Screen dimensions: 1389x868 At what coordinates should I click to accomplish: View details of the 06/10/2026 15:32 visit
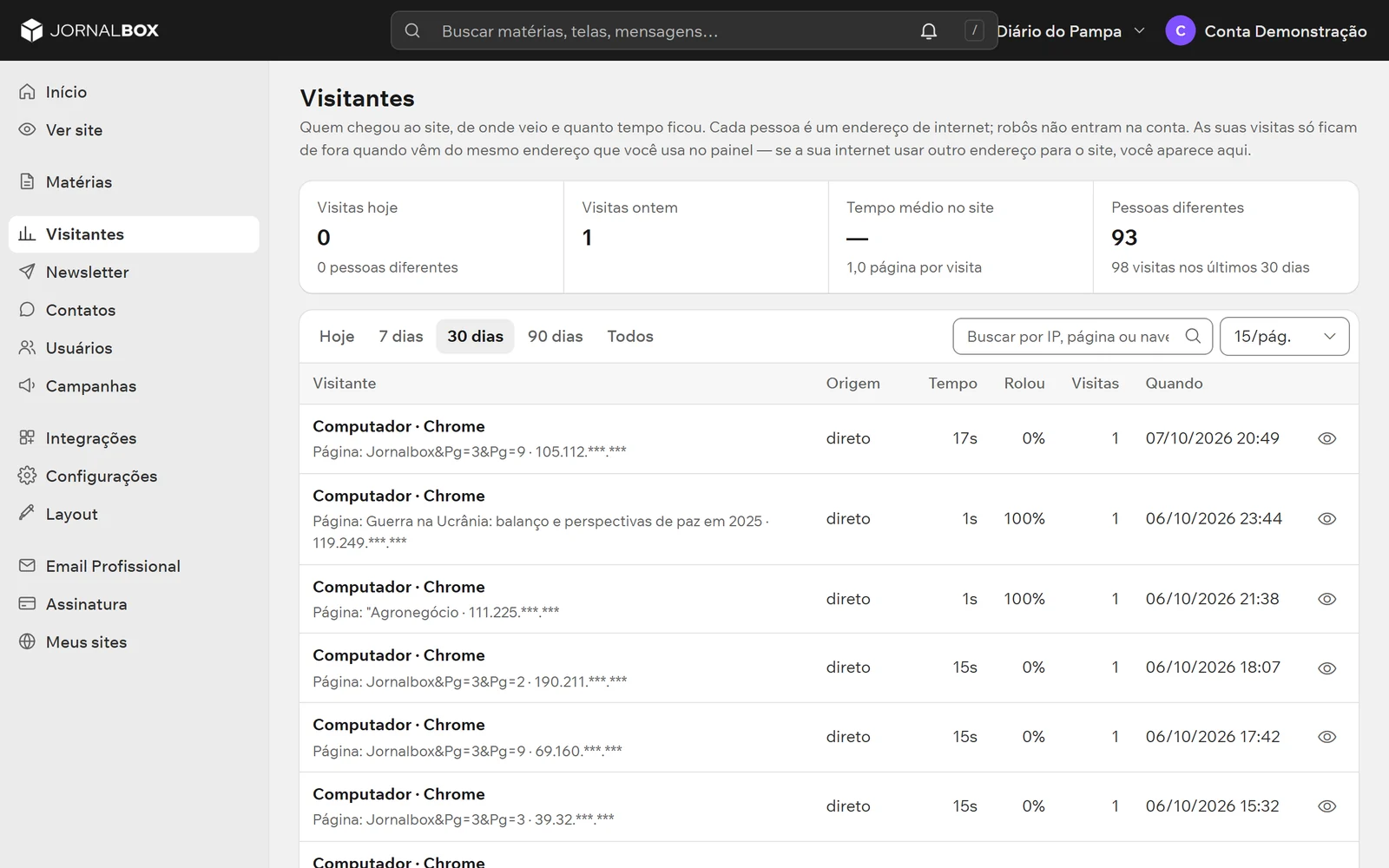click(x=1326, y=806)
